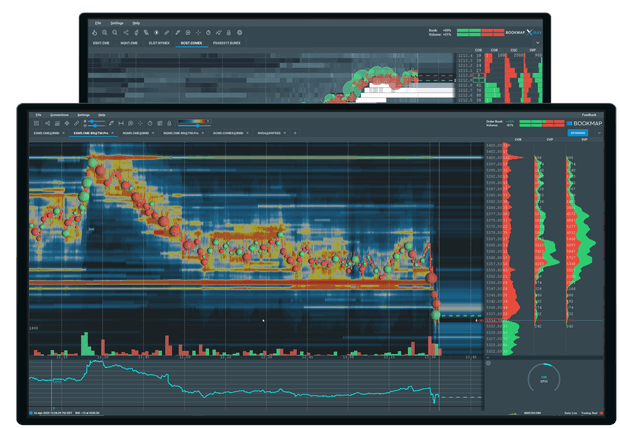Open the Settings menu in the back window
The width and height of the screenshot is (620, 428).
(117, 23)
